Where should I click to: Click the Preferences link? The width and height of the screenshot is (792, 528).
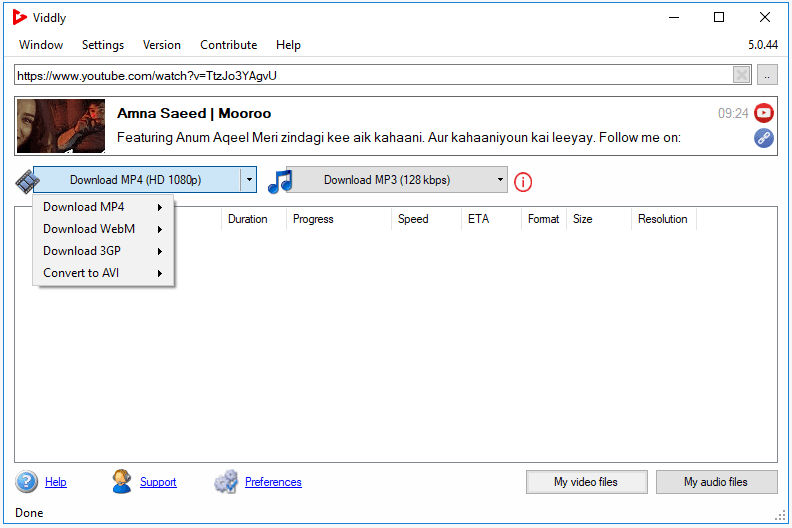click(273, 482)
